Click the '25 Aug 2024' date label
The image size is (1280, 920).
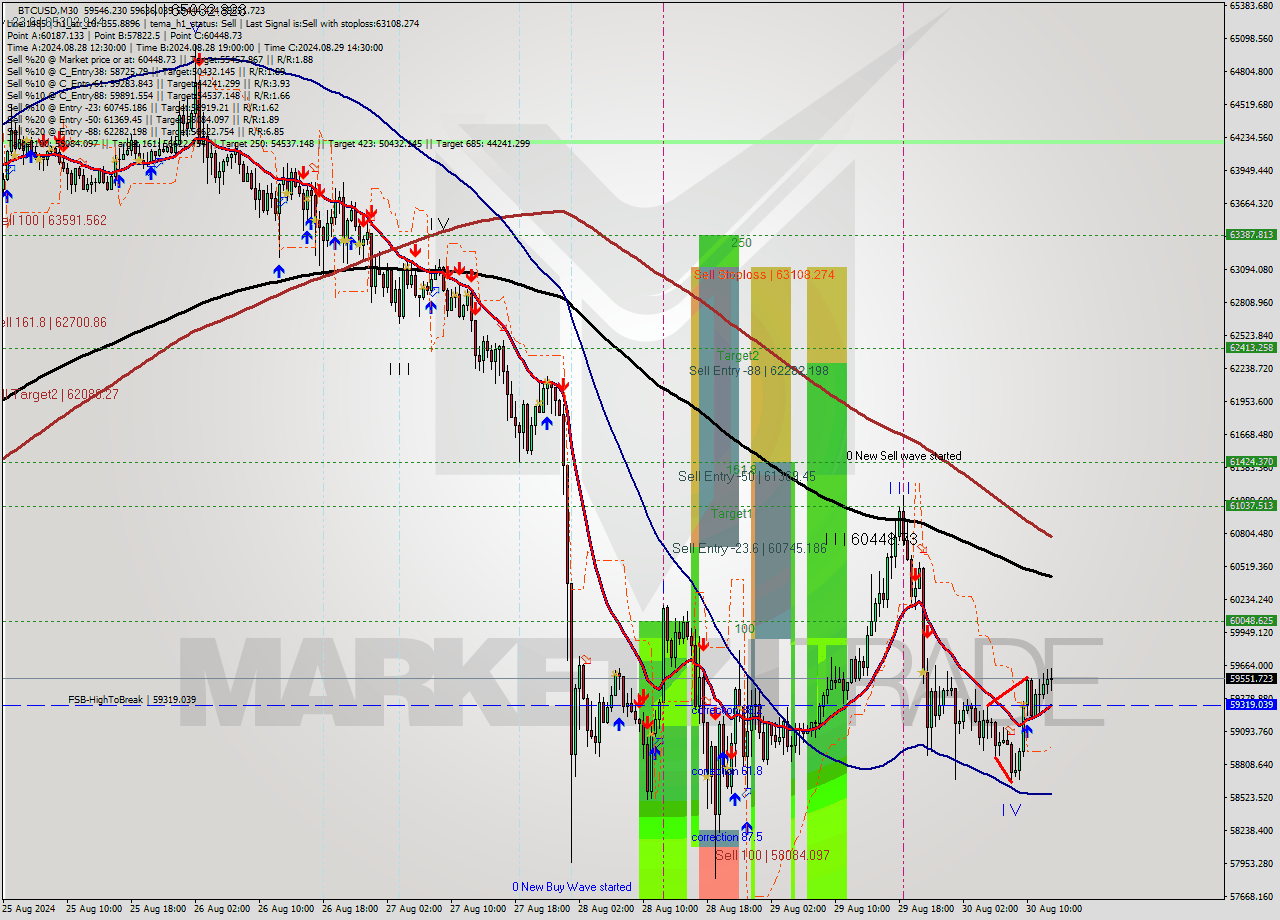pyautogui.click(x=28, y=909)
